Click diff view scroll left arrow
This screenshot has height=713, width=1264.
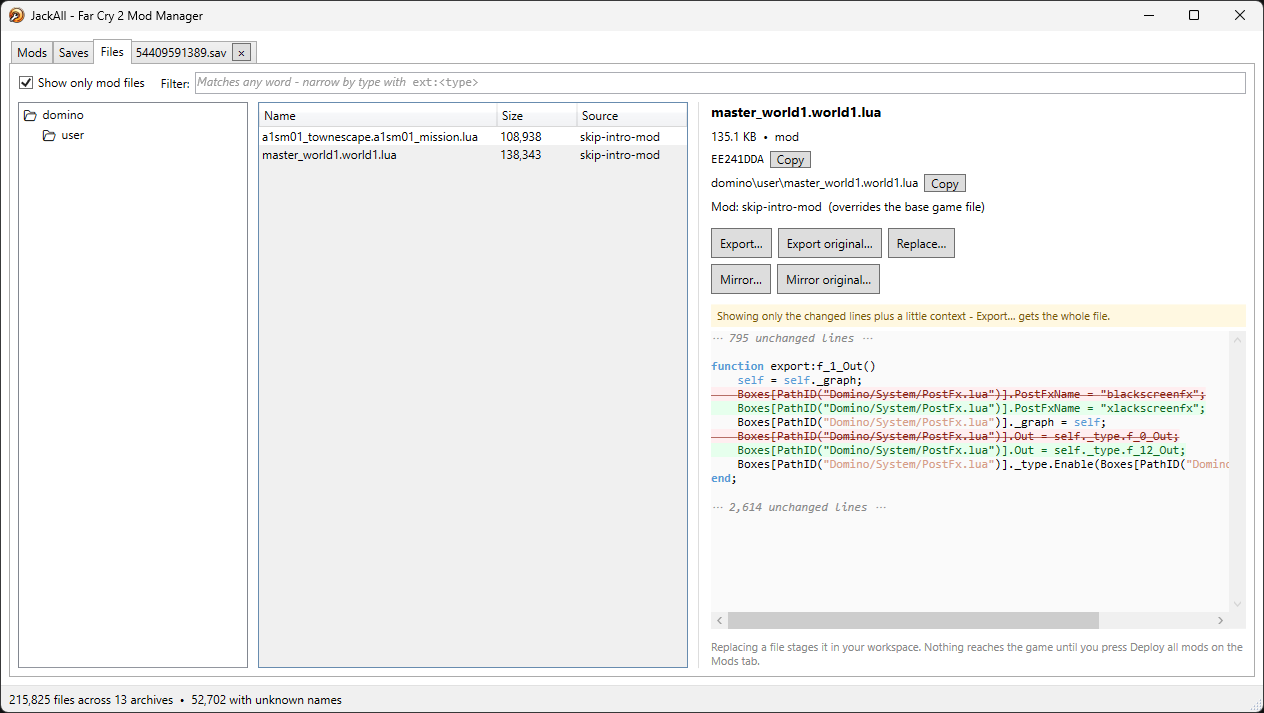(719, 620)
